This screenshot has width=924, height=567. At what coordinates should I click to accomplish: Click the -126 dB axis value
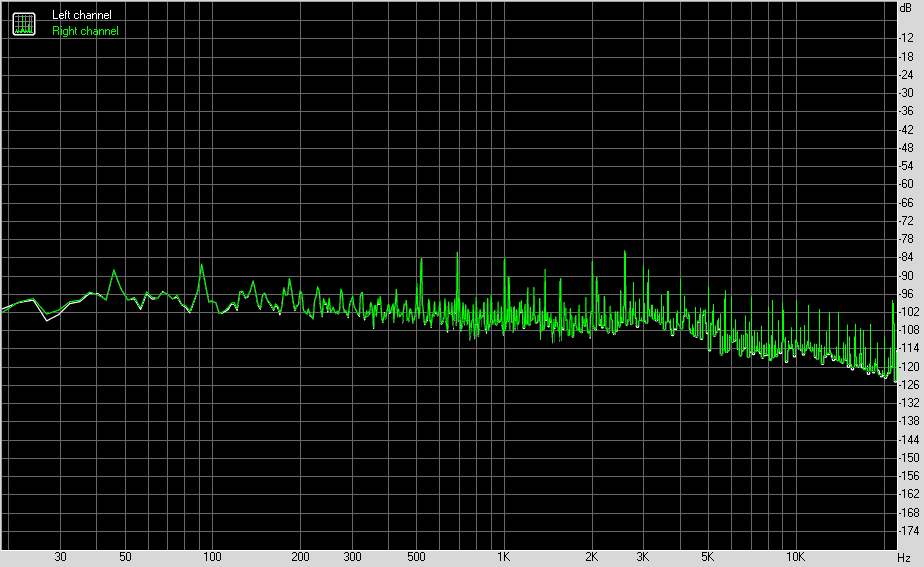click(x=908, y=385)
